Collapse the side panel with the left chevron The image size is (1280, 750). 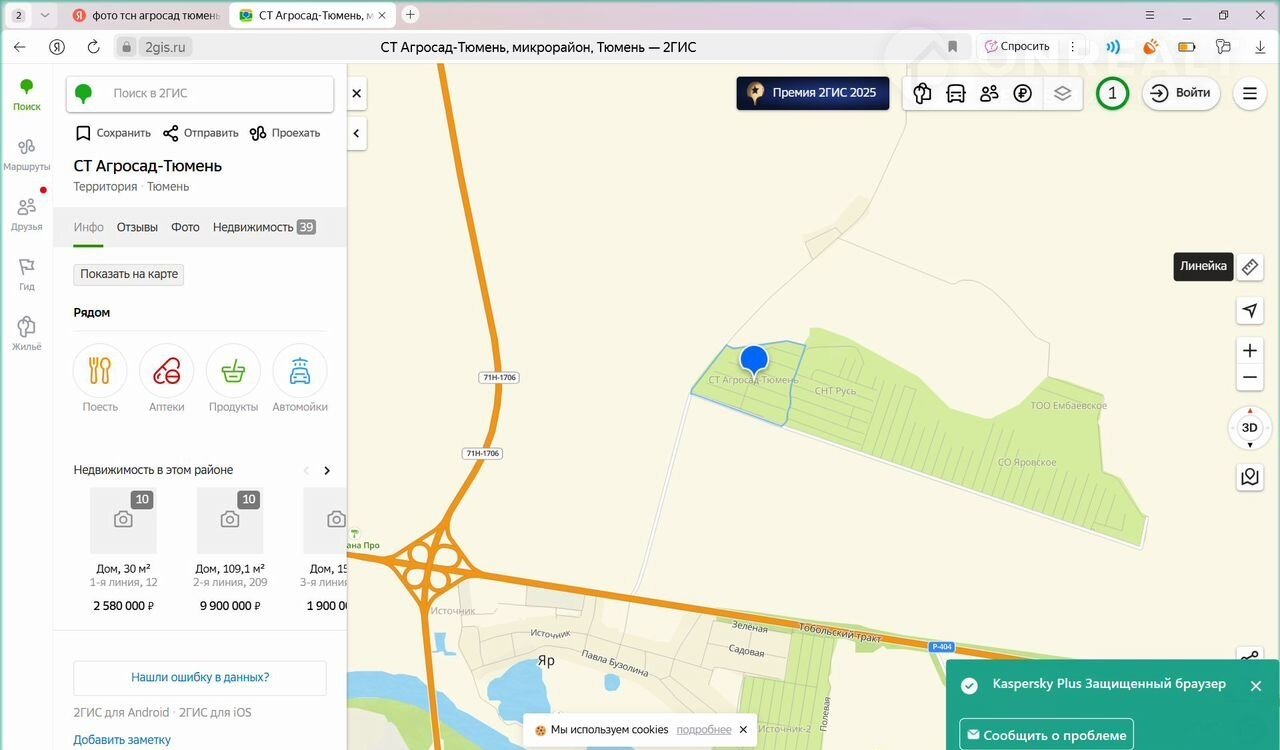point(357,133)
